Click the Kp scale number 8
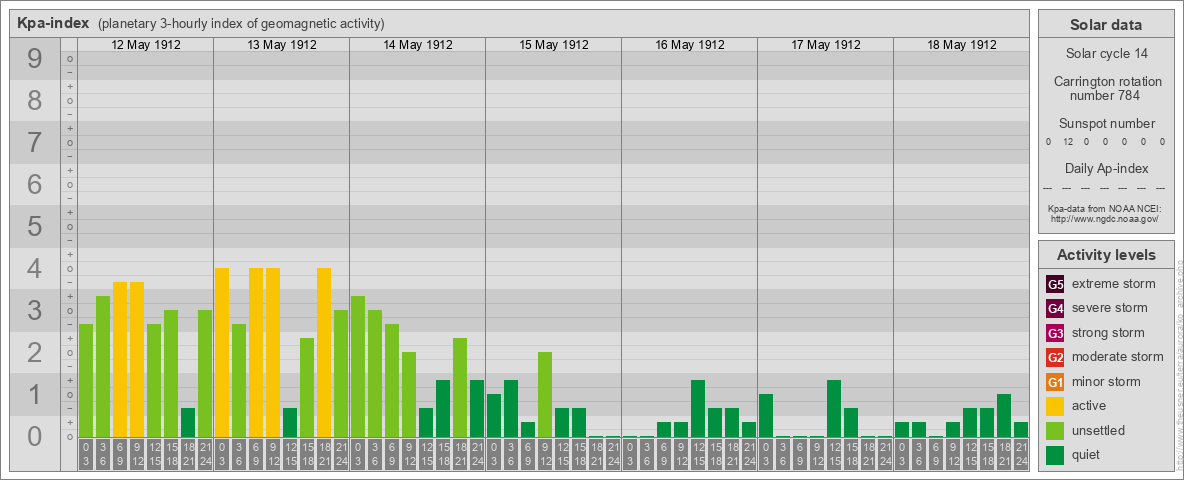 point(35,100)
